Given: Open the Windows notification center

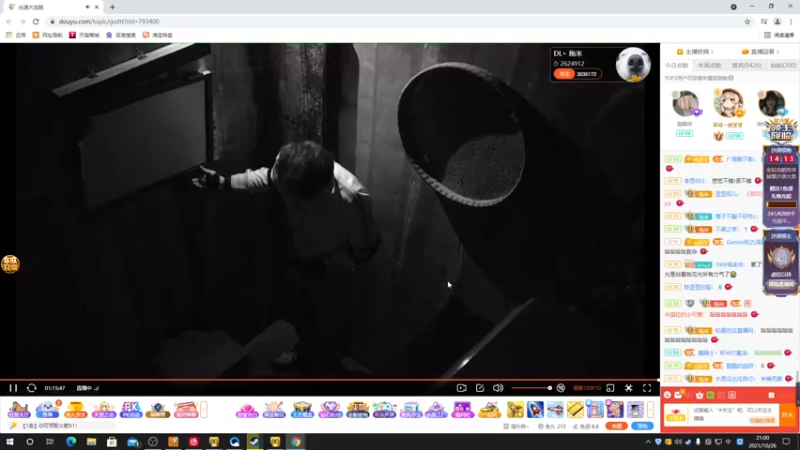Looking at the screenshot, I should tap(786, 441).
